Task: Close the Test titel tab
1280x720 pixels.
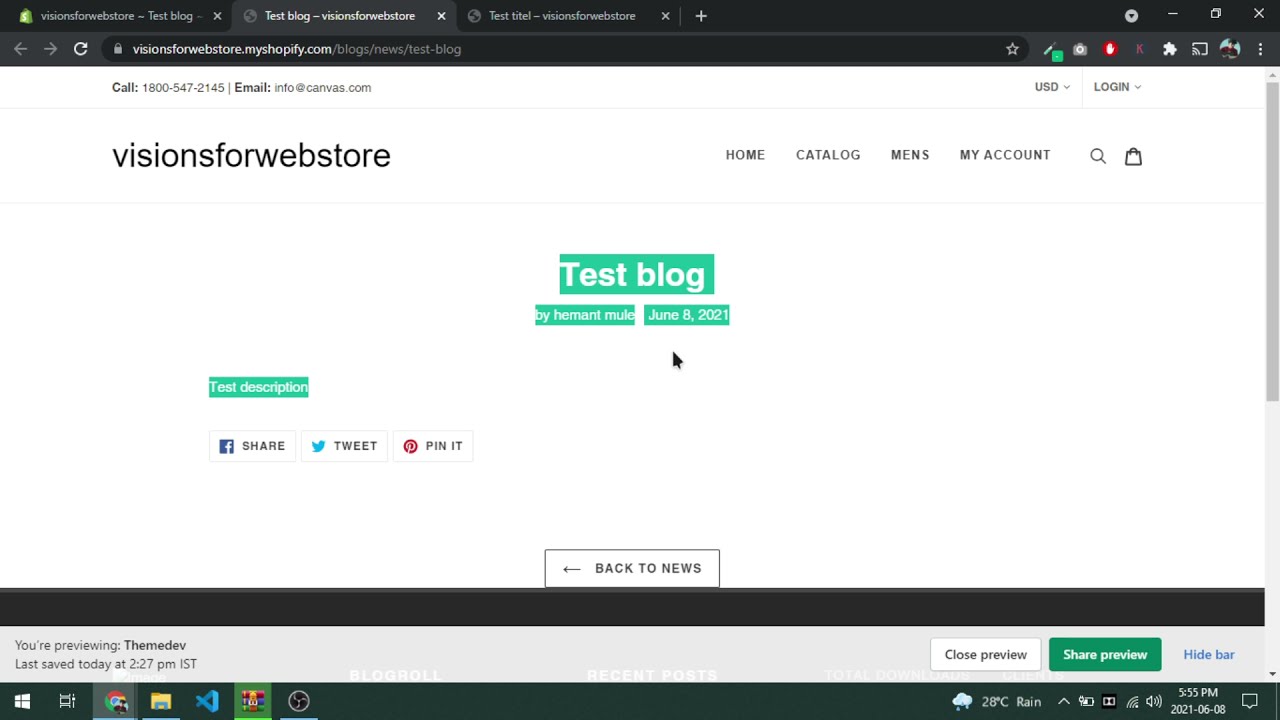Action: pos(666,16)
